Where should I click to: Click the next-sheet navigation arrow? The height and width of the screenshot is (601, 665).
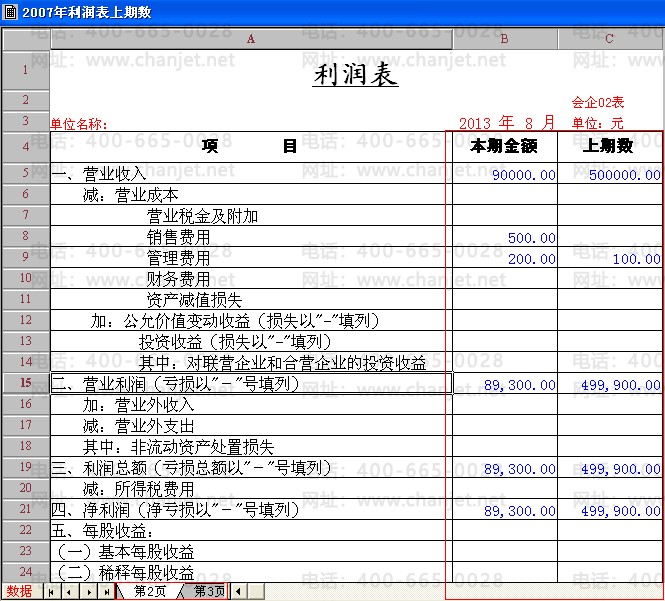88,592
